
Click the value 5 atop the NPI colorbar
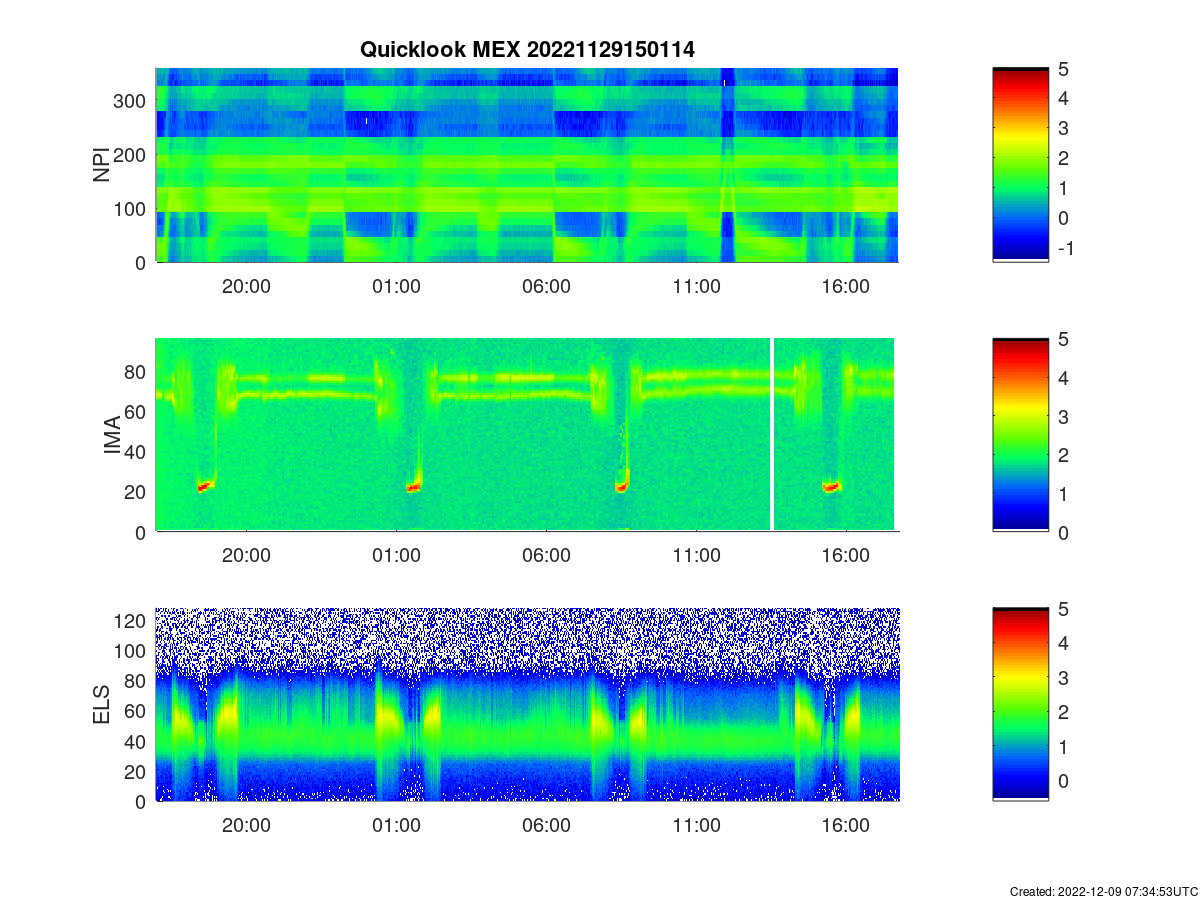point(1064,69)
